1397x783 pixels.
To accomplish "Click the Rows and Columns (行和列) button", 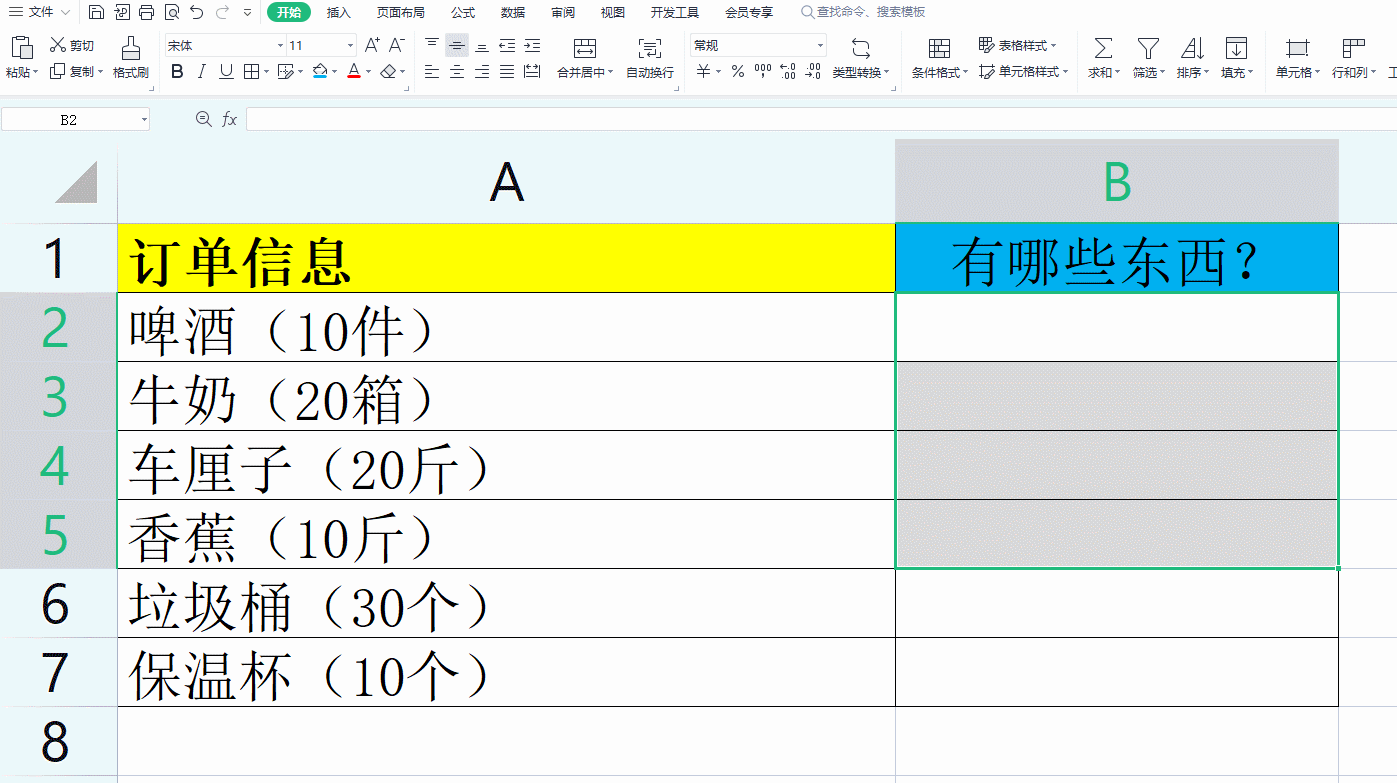I will pos(1353,58).
